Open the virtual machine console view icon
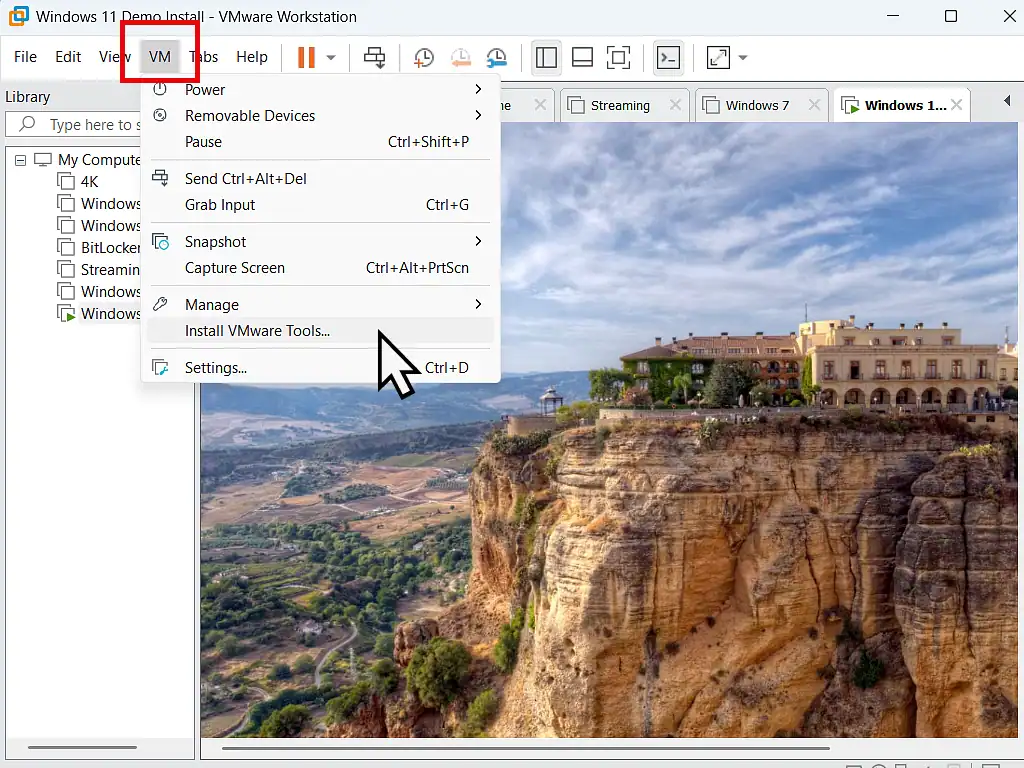This screenshot has width=1024, height=768. tap(669, 58)
